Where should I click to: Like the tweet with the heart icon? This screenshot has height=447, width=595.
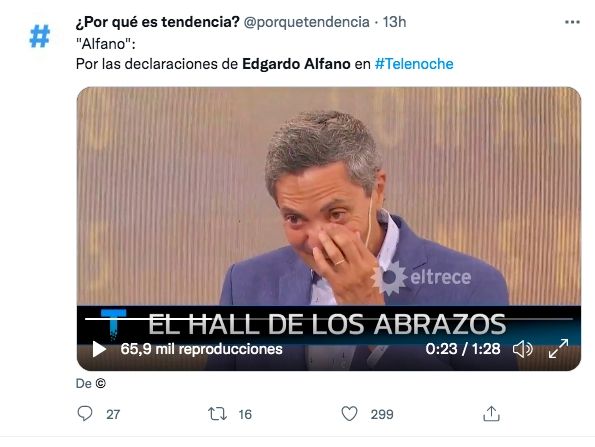(349, 414)
